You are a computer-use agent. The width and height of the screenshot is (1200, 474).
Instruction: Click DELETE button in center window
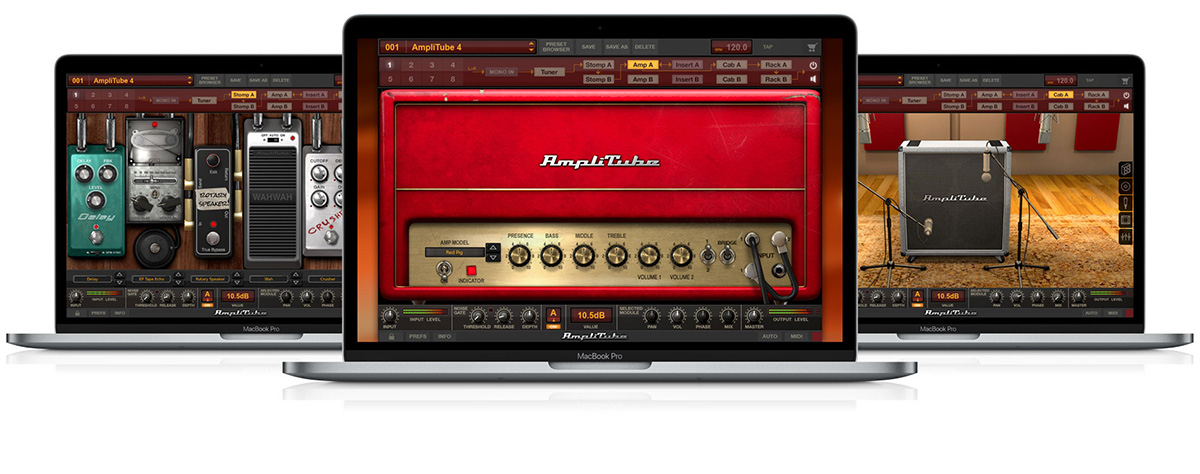tap(645, 47)
